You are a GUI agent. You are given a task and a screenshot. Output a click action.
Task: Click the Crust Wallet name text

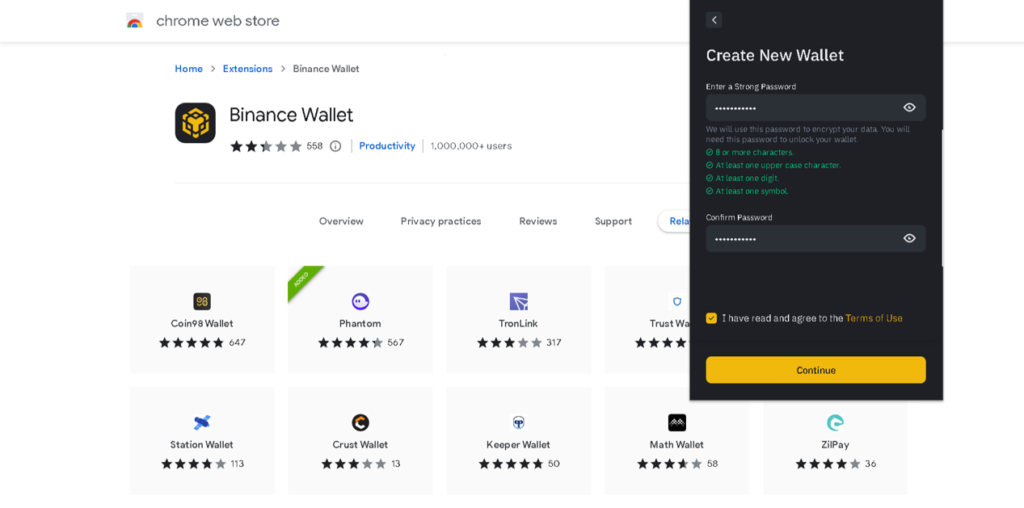tap(360, 445)
